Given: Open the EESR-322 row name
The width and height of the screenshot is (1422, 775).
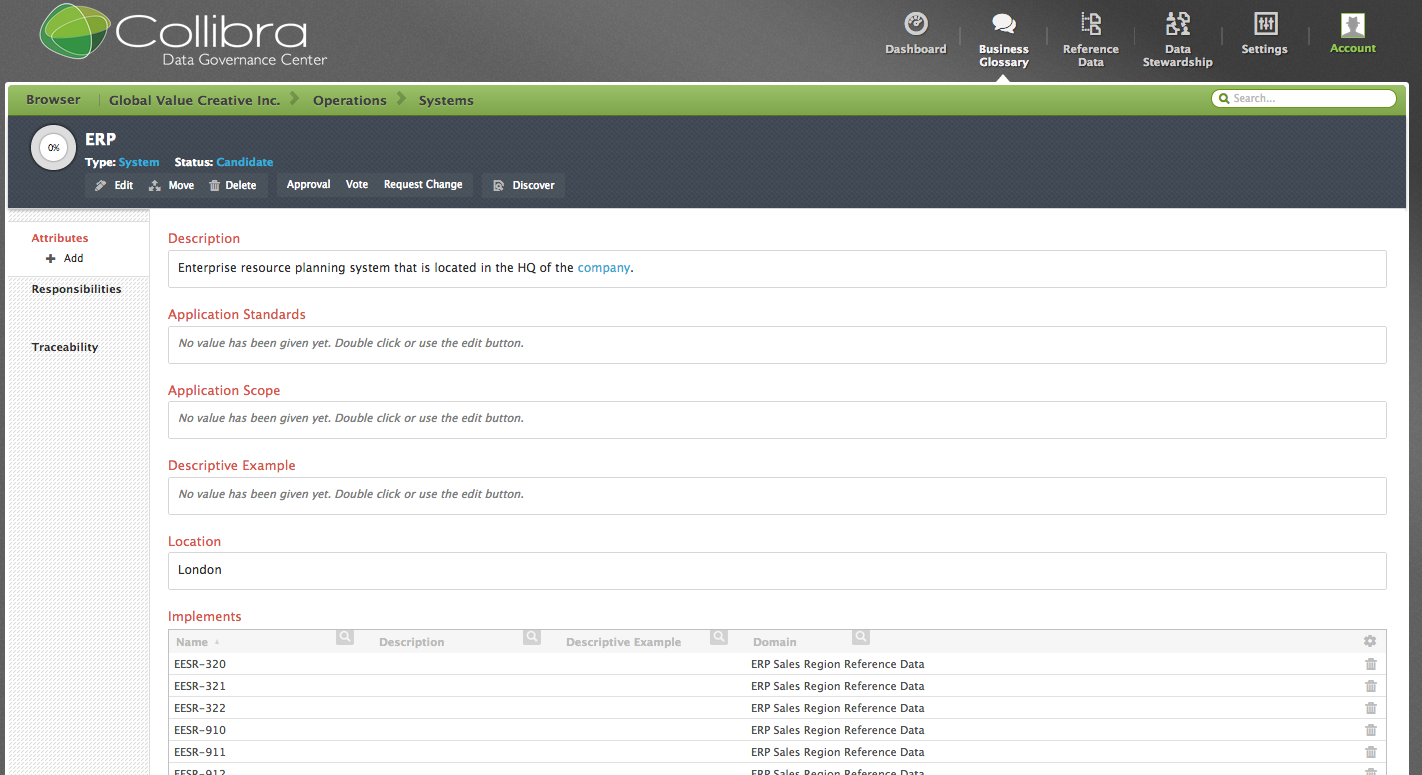Looking at the screenshot, I should pyautogui.click(x=200, y=708).
